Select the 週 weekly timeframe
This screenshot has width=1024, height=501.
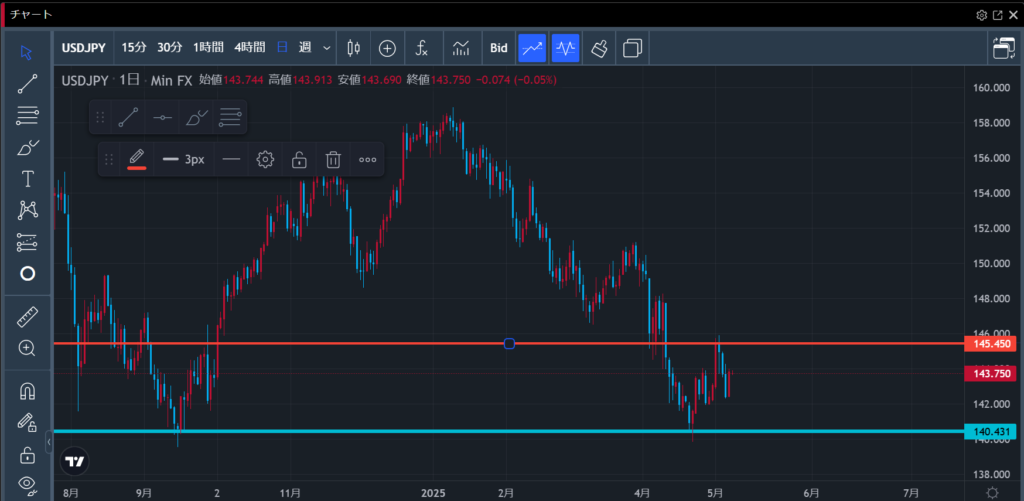[305, 48]
